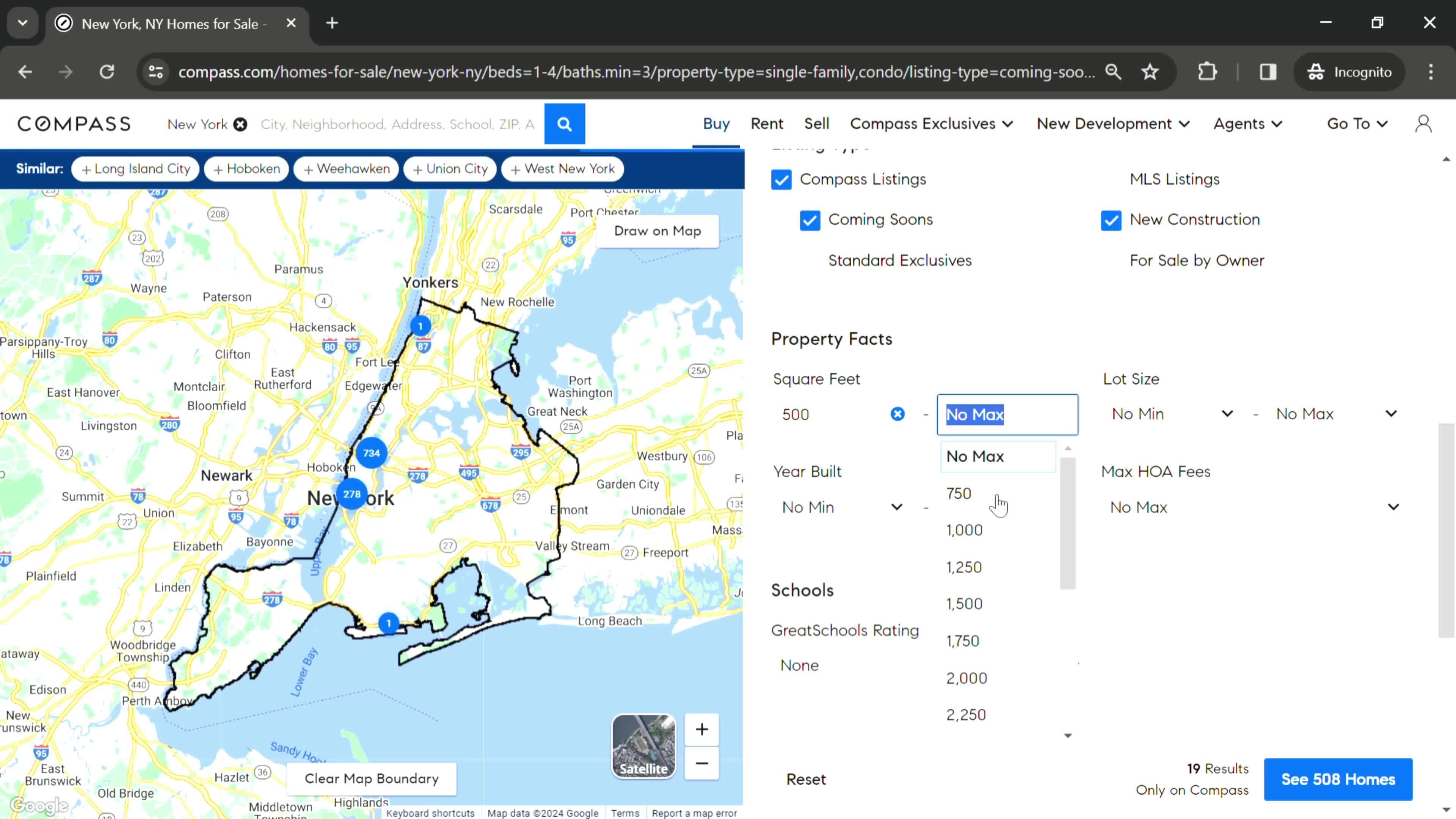Open the browser extensions menu
The height and width of the screenshot is (819, 1456).
(1207, 72)
